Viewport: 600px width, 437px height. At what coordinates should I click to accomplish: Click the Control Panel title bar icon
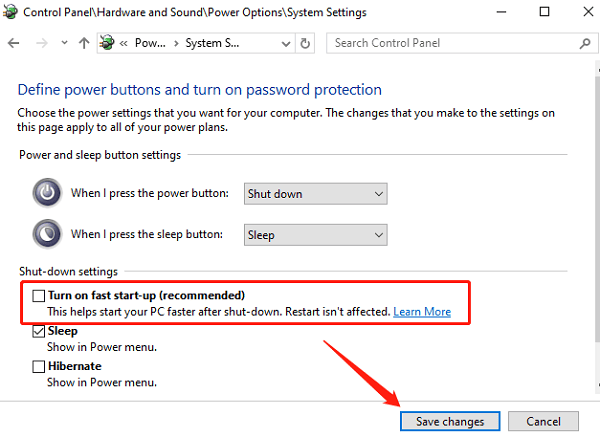[x=12, y=13]
